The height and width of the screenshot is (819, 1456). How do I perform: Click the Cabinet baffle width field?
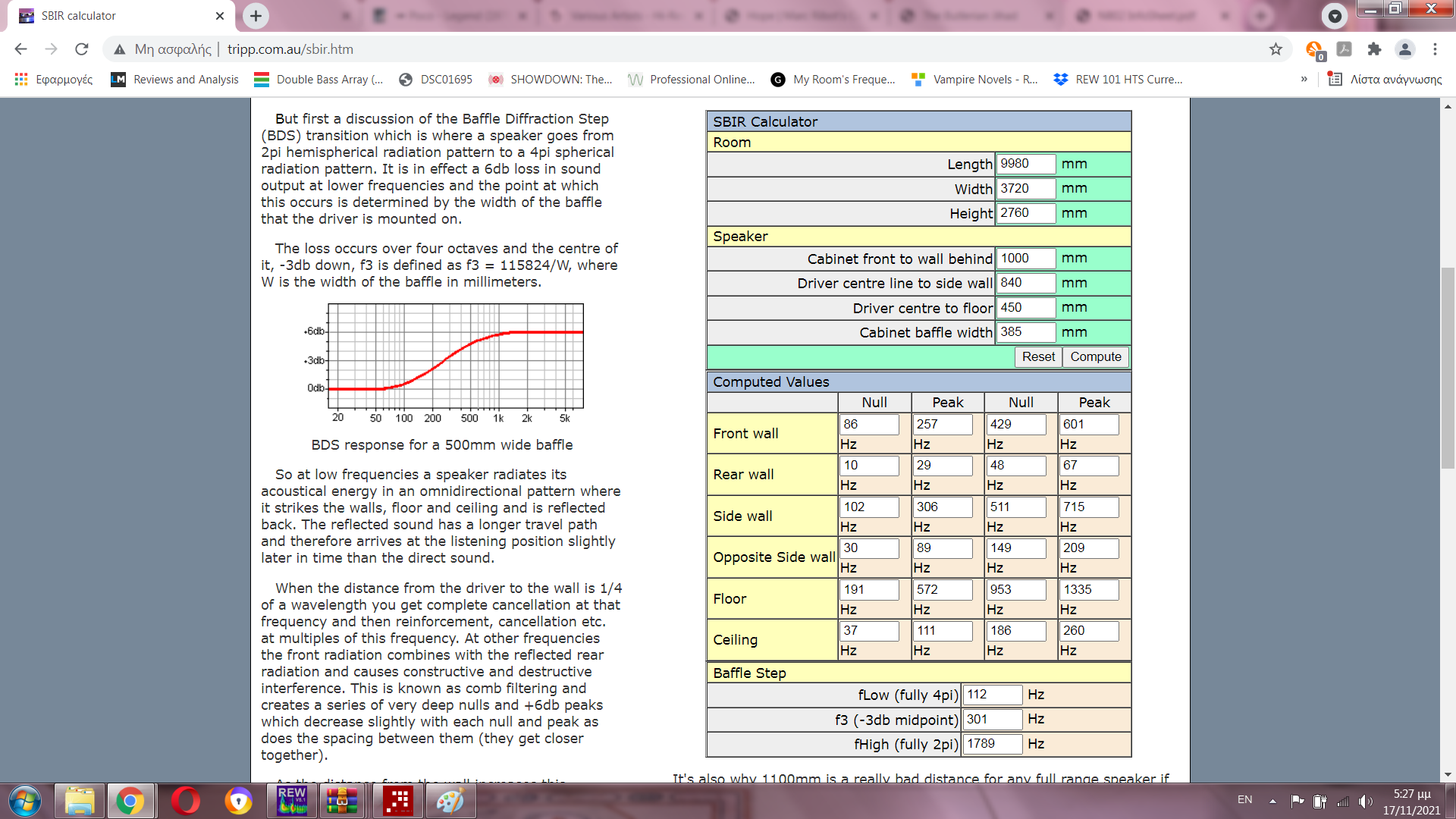(x=1025, y=332)
